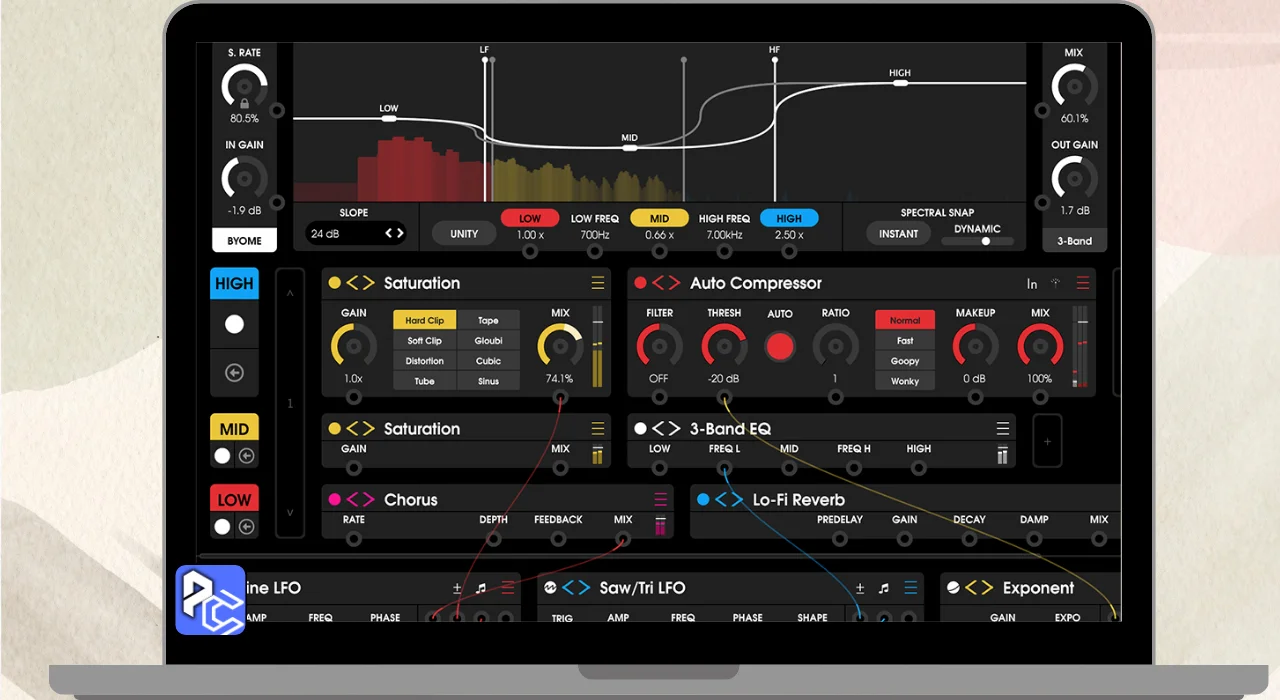The image size is (1280, 700).
Task: Toggle the HIGH band white circle button
Action: [x=234, y=325]
